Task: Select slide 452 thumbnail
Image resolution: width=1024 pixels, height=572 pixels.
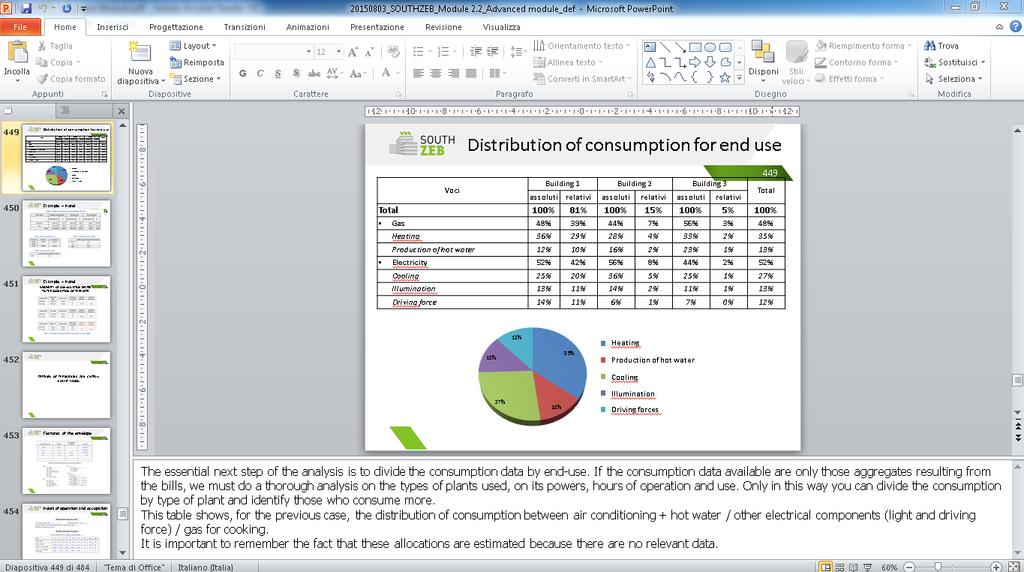Action: pyautogui.click(x=66, y=385)
